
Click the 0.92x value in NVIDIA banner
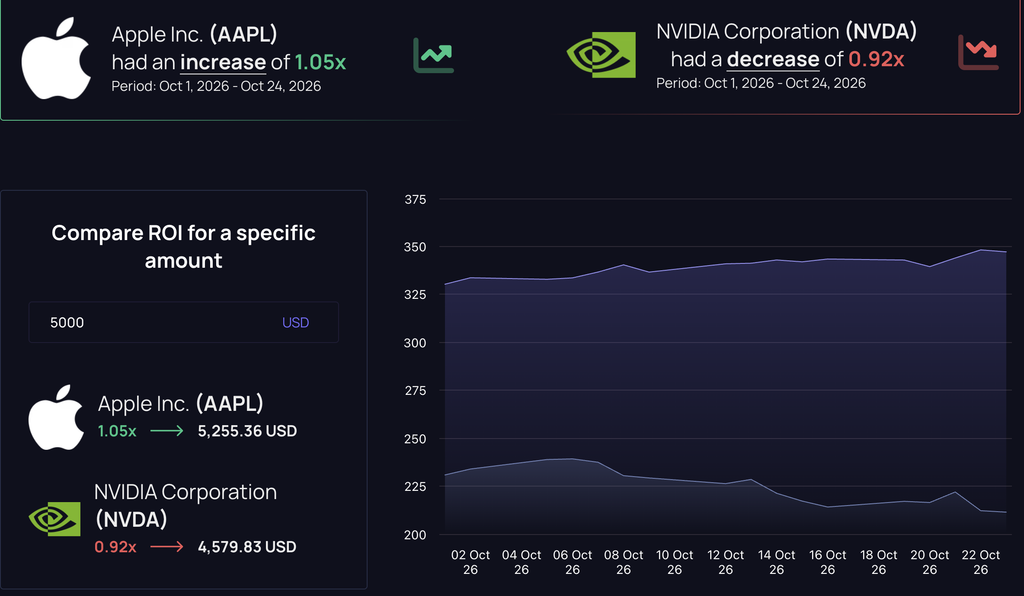(876, 59)
